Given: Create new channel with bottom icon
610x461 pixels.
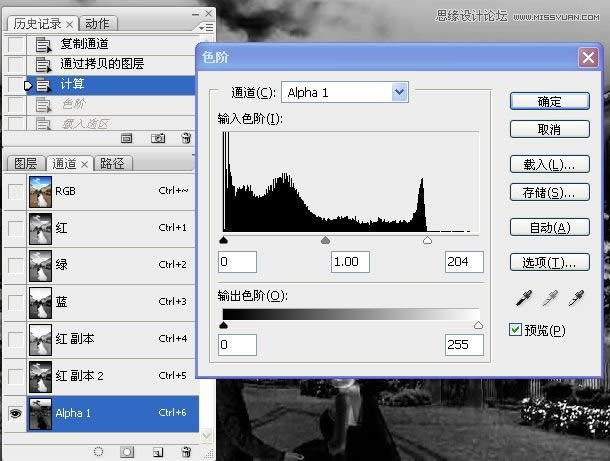Looking at the screenshot, I should pyautogui.click(x=156, y=451).
